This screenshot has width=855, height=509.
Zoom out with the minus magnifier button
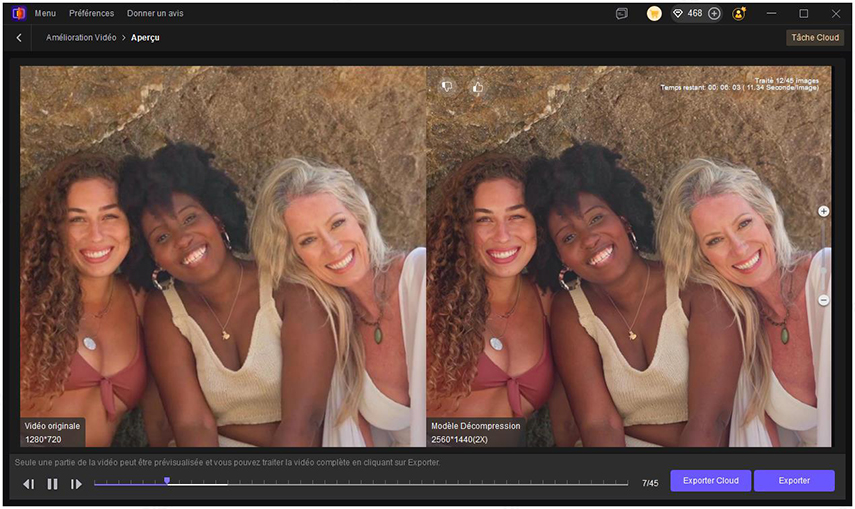point(824,300)
